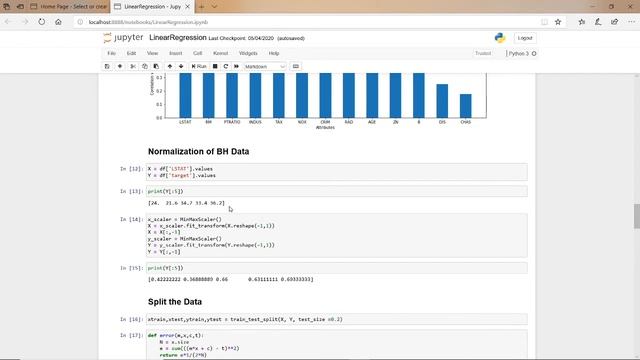Image resolution: width=640 pixels, height=360 pixels.
Task: Open the Insert menu
Action: (176, 53)
